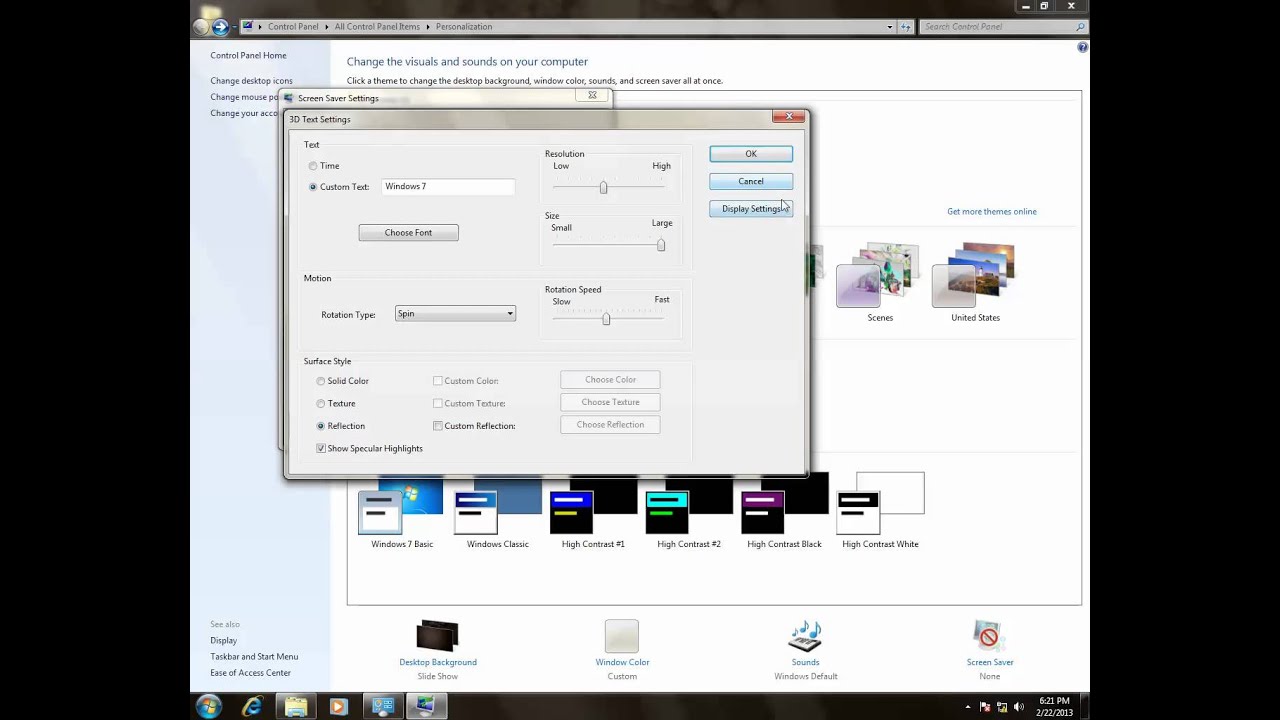Open the Rotation Type dropdown

point(455,314)
